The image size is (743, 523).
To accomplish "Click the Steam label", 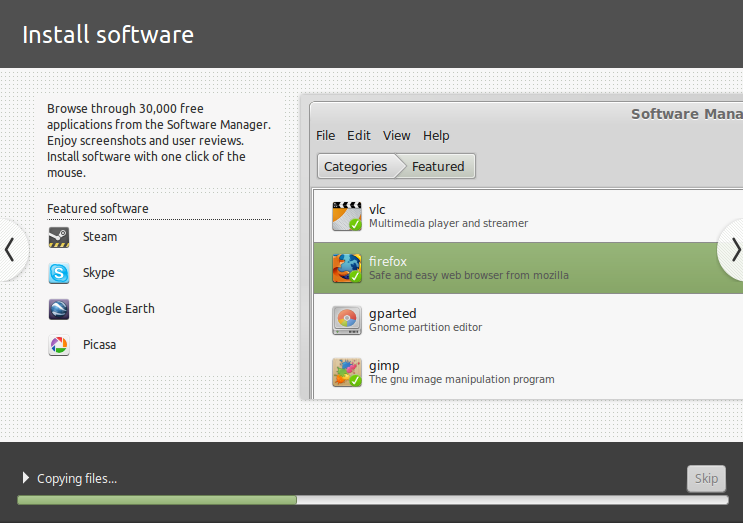I will (100, 237).
